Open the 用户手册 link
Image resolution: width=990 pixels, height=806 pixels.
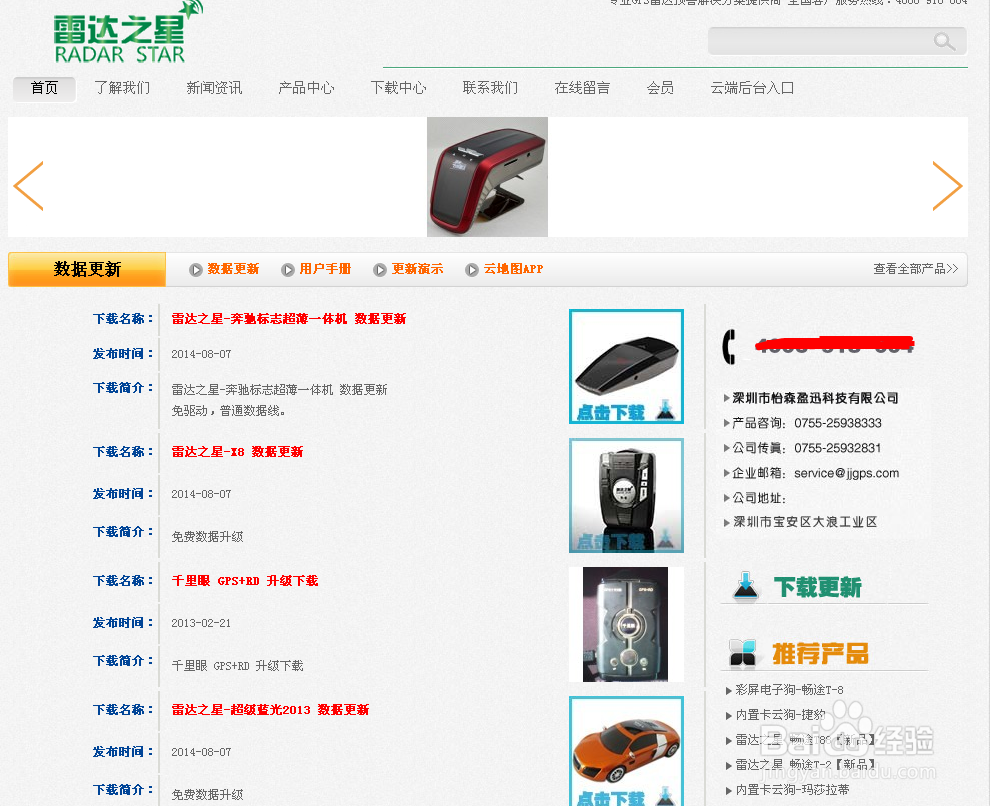325,269
